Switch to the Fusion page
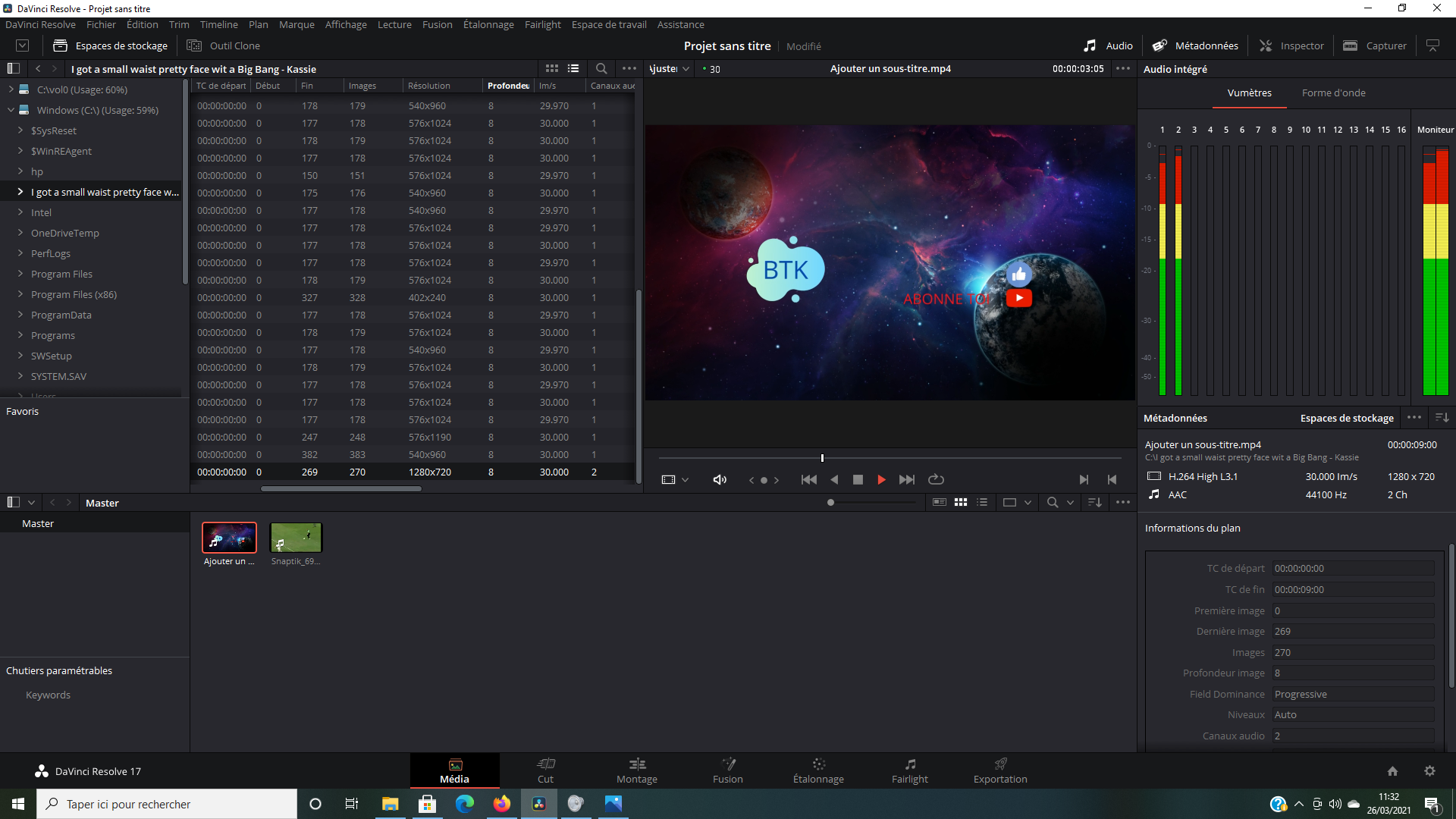The image size is (1456, 819). pos(727,770)
